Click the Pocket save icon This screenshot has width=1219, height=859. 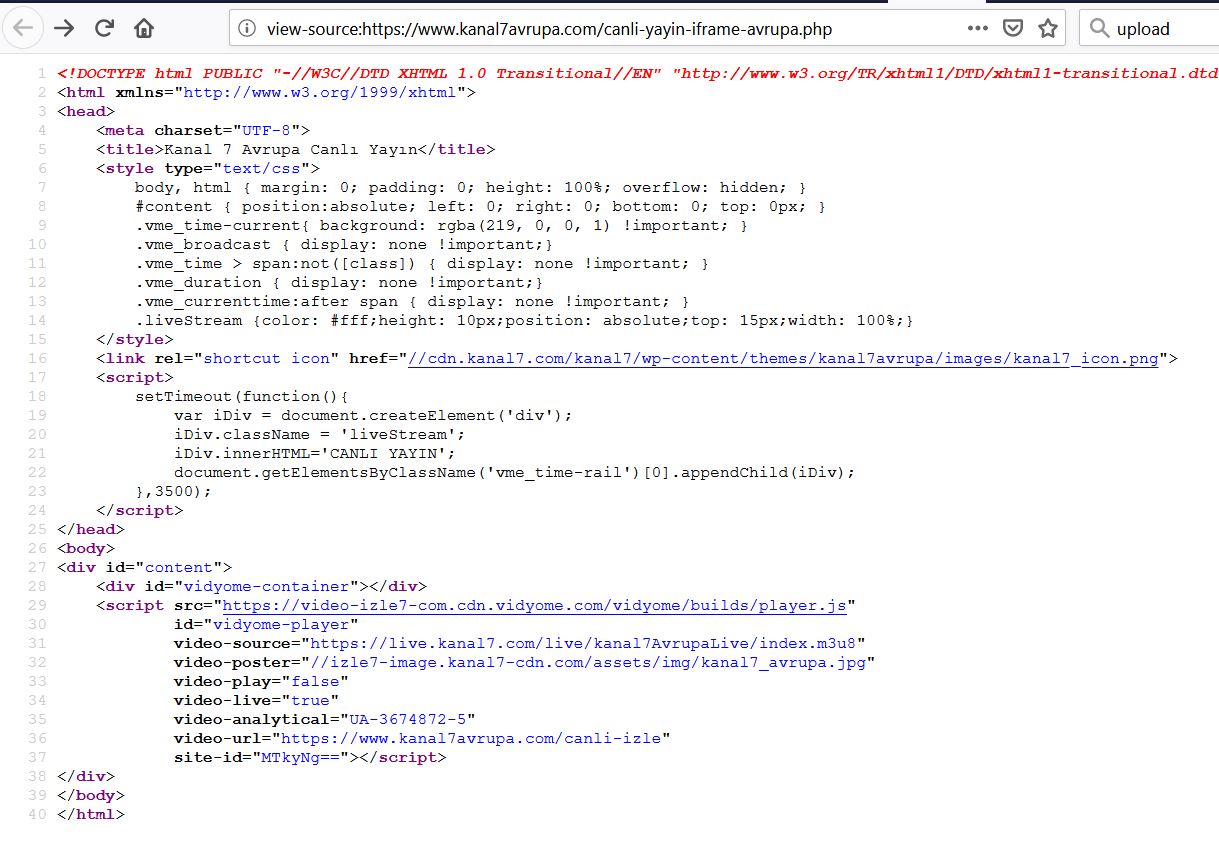click(x=1013, y=28)
